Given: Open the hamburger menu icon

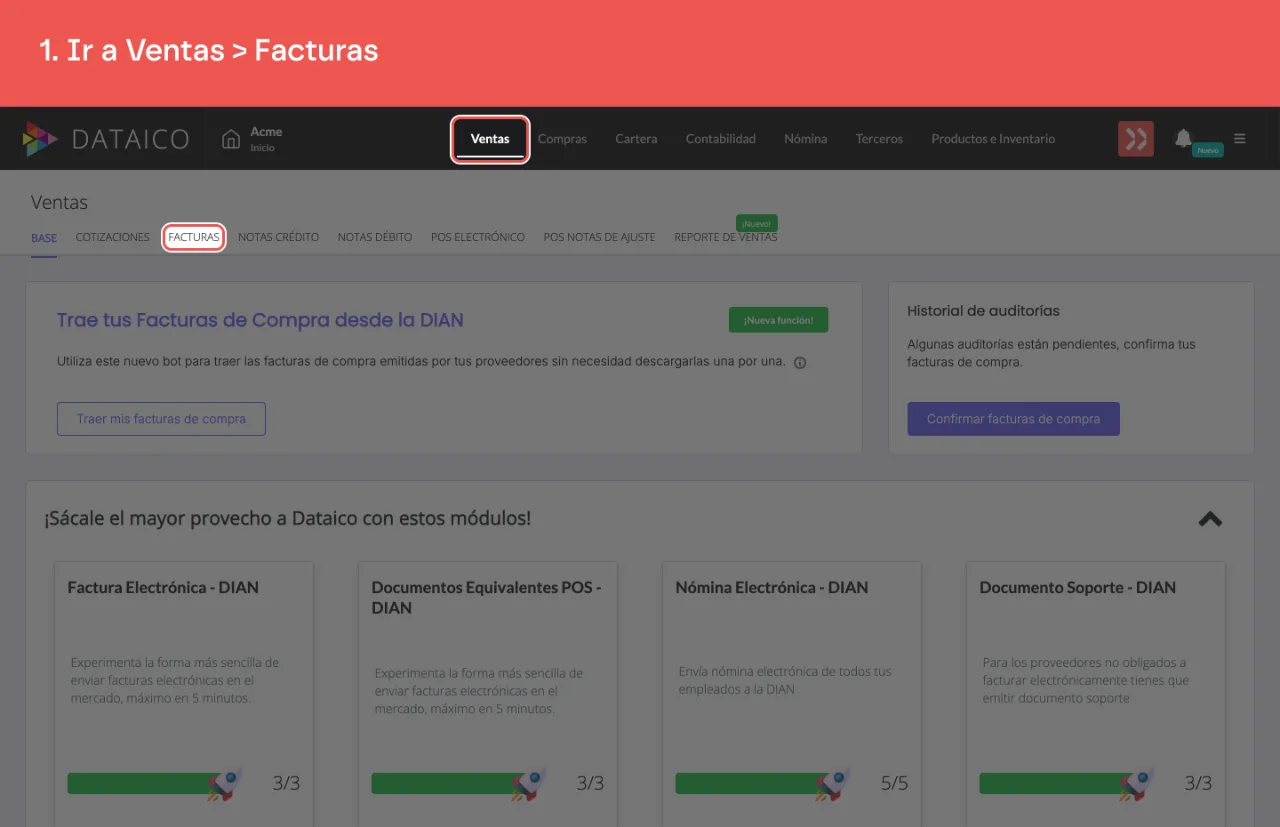Looking at the screenshot, I should click(x=1240, y=139).
